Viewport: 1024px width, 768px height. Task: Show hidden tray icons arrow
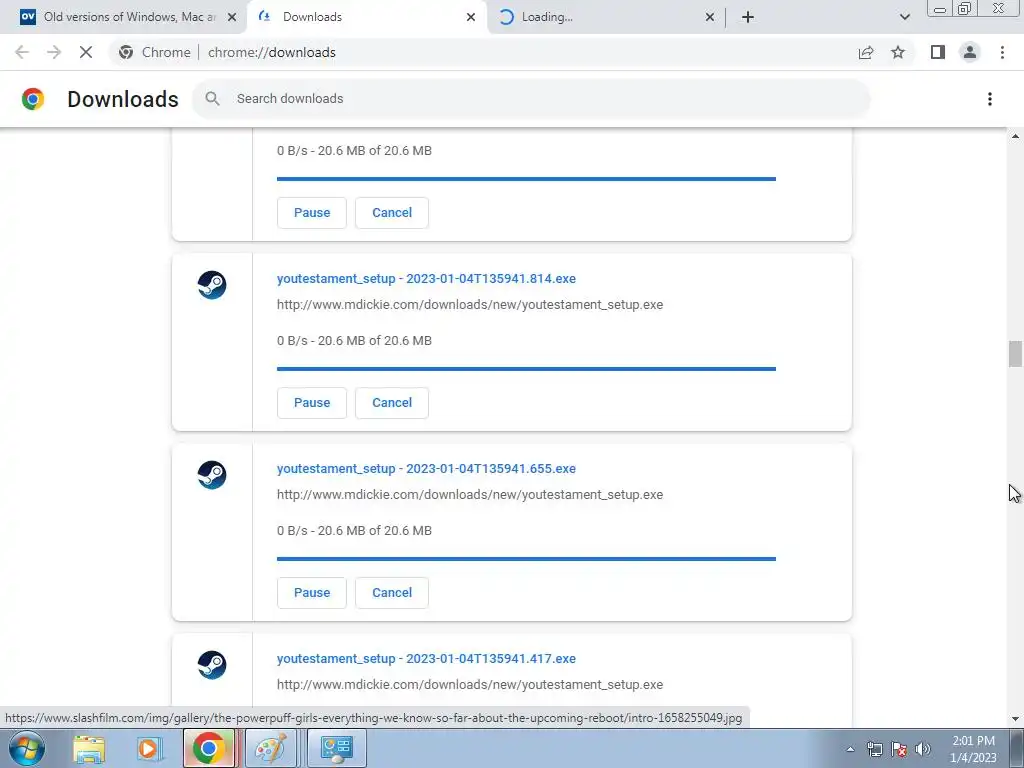[x=850, y=750]
